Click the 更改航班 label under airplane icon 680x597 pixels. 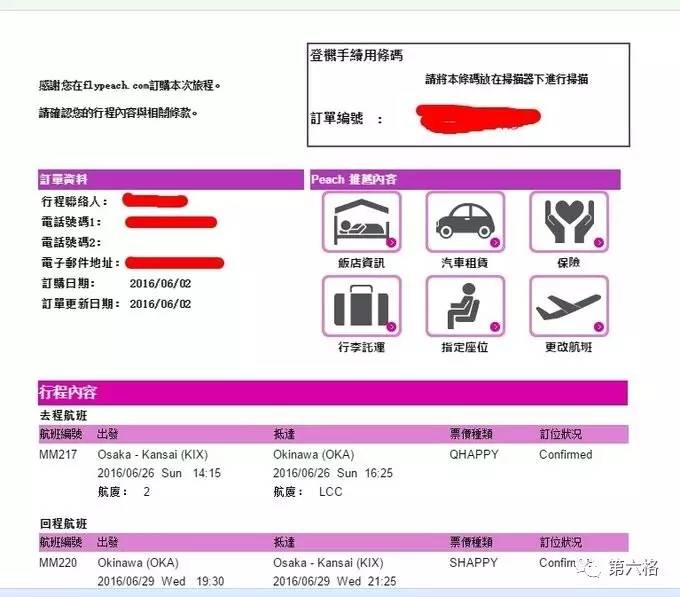(x=569, y=347)
